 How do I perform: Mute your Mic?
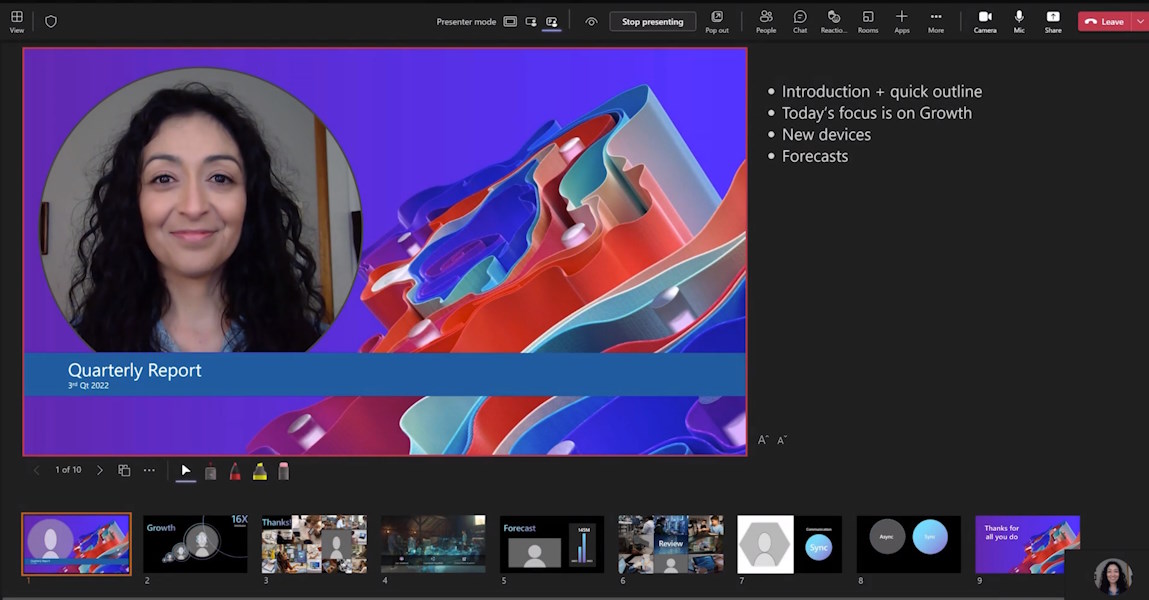point(1018,19)
